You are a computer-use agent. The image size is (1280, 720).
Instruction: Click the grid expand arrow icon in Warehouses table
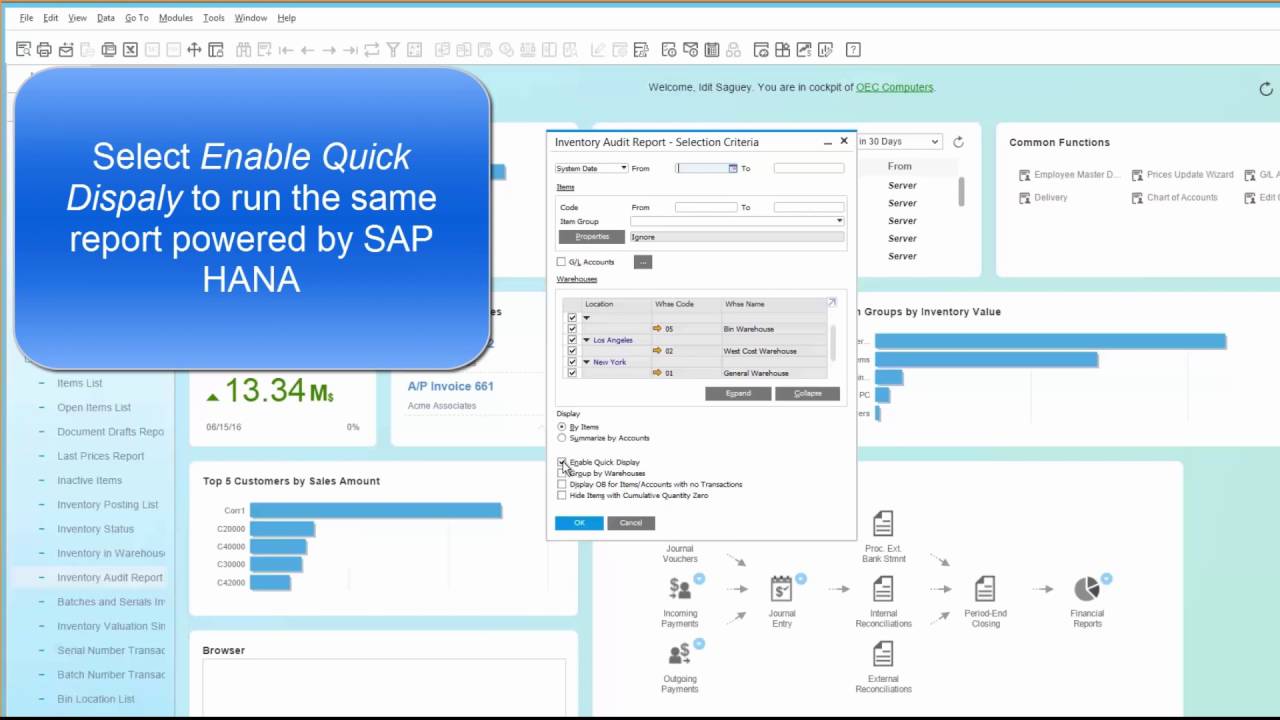click(831, 302)
